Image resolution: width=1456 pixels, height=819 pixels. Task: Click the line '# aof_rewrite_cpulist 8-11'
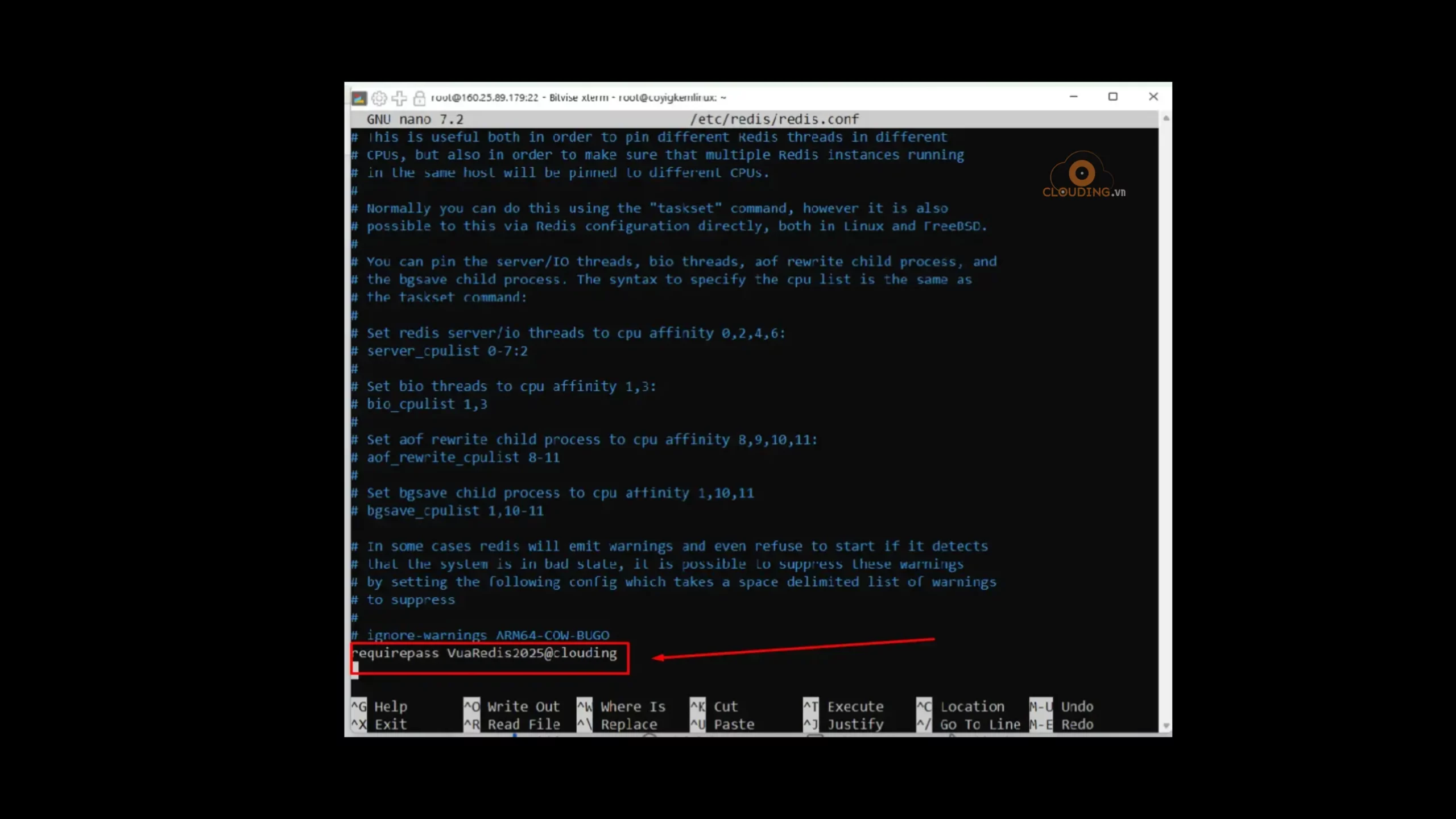tap(456, 457)
